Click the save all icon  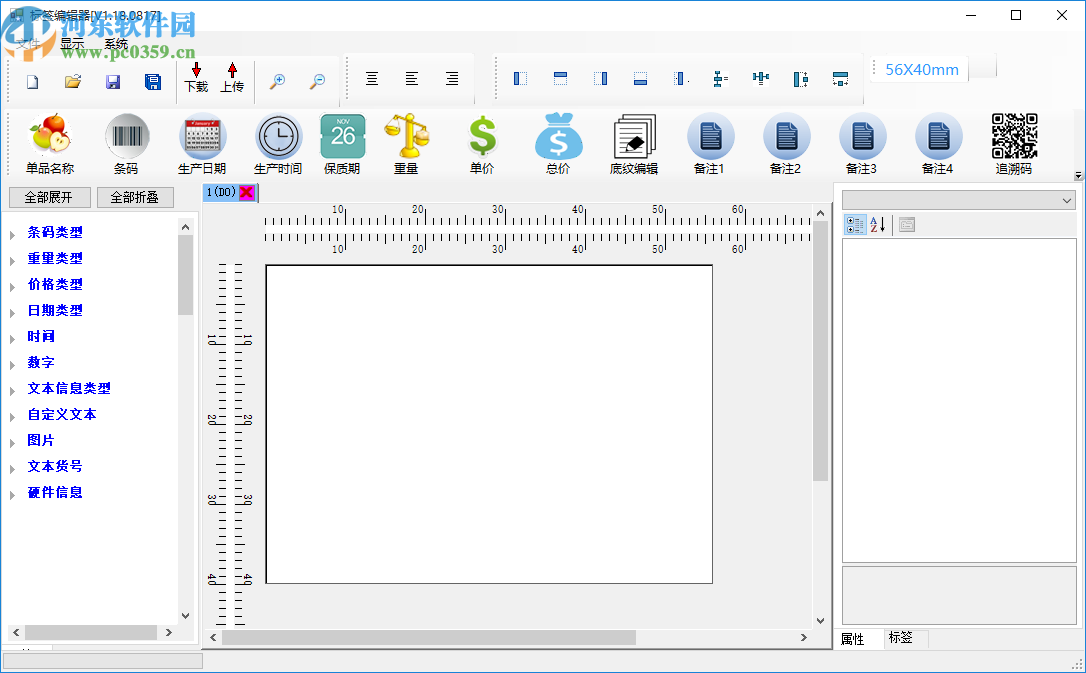pyautogui.click(x=153, y=82)
